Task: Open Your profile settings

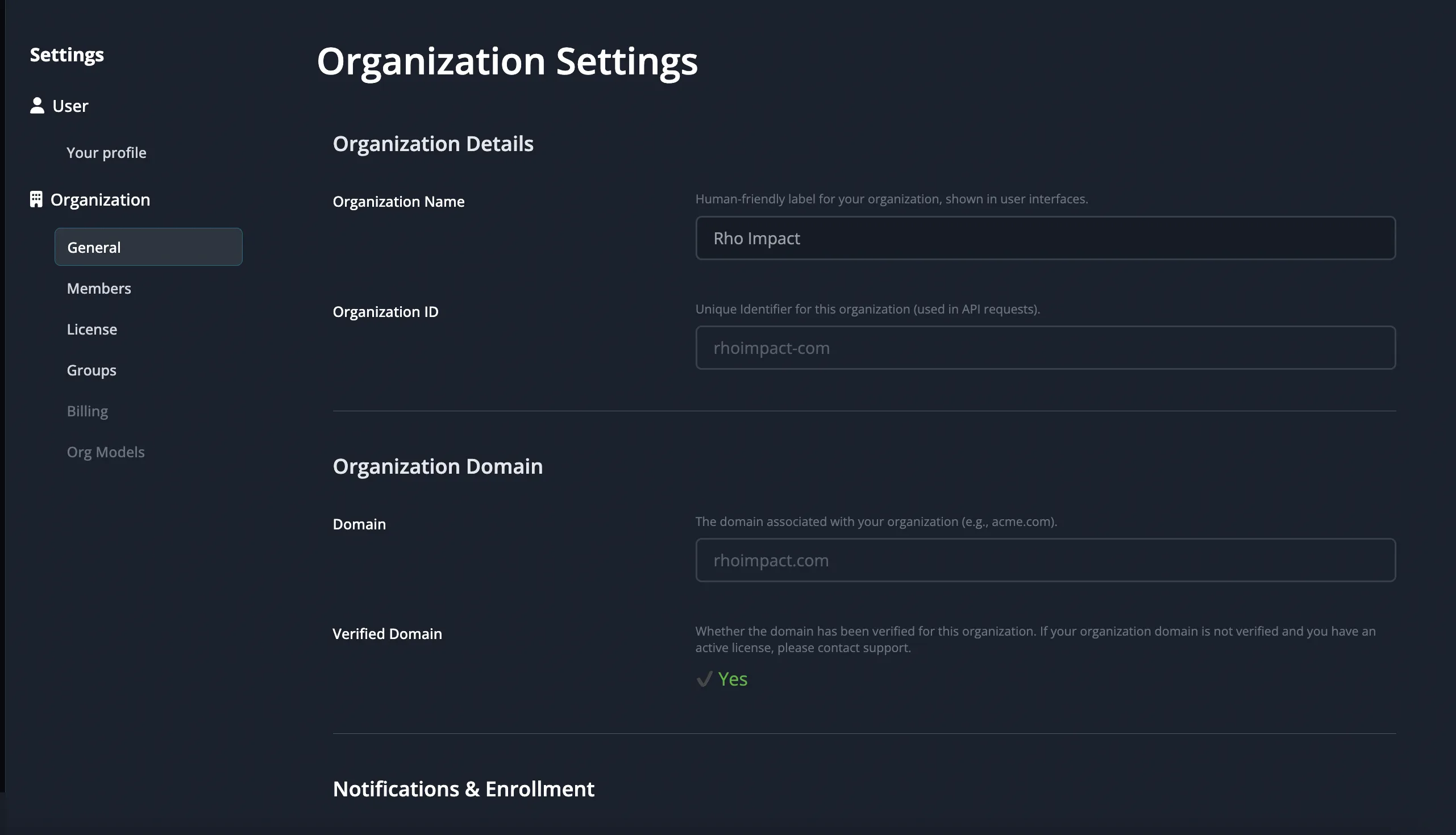Action: coord(106,153)
